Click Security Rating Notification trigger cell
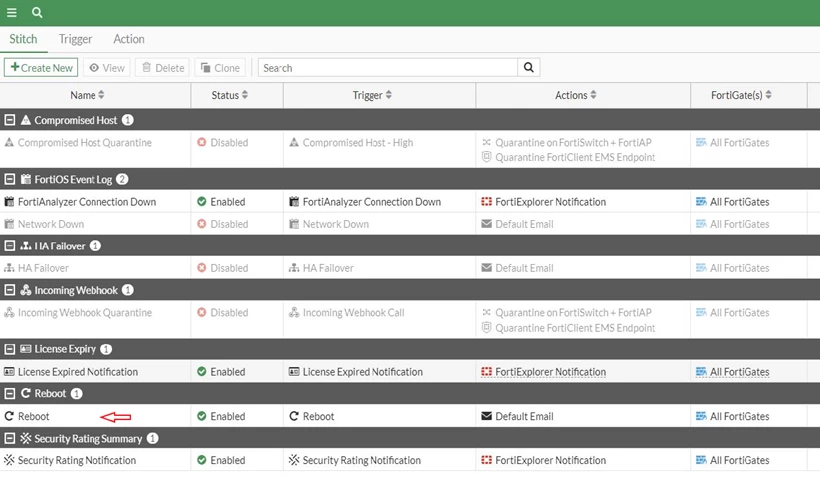The width and height of the screenshot is (820, 480). (x=361, y=460)
